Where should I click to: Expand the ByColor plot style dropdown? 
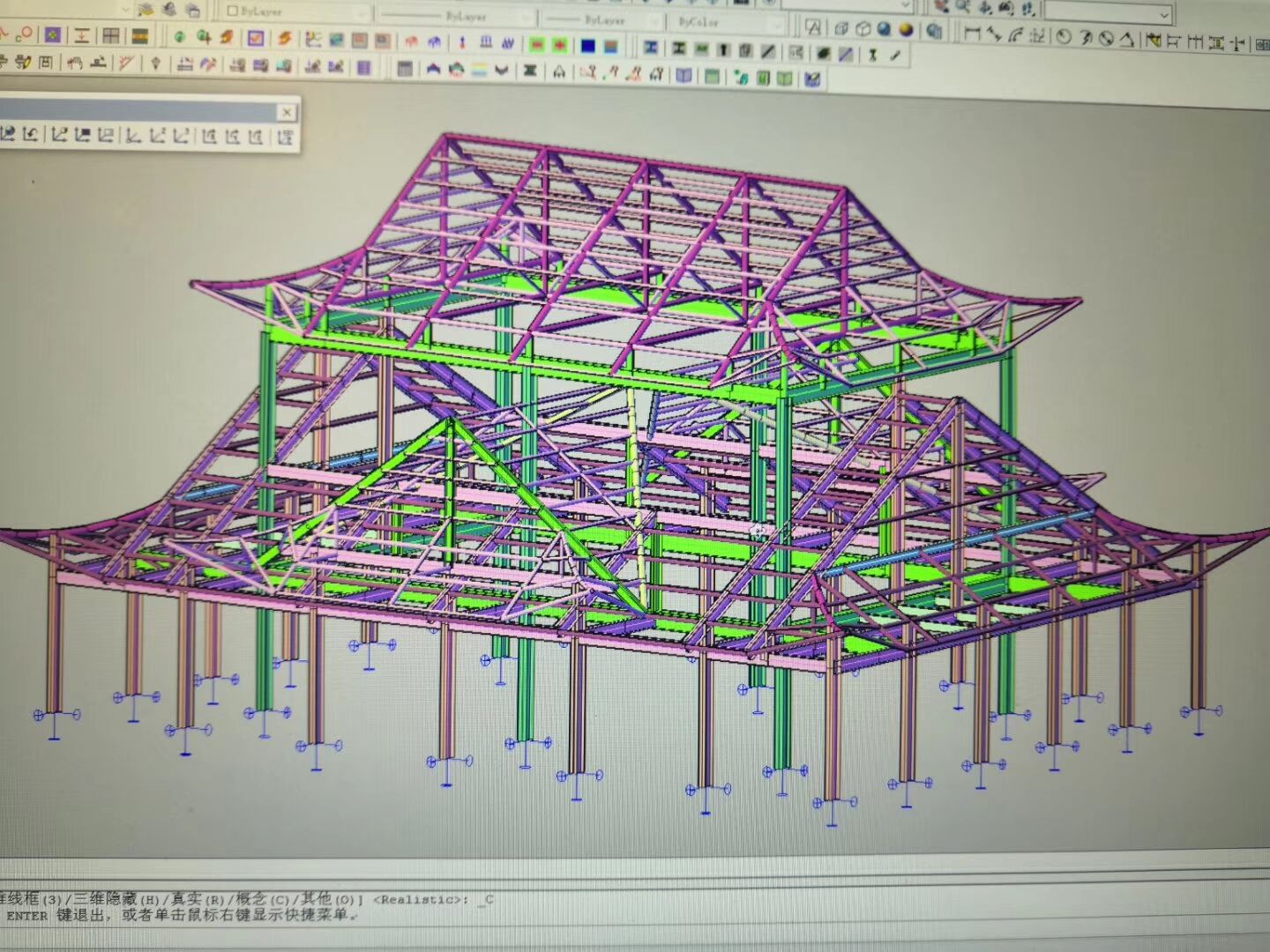coord(723,21)
